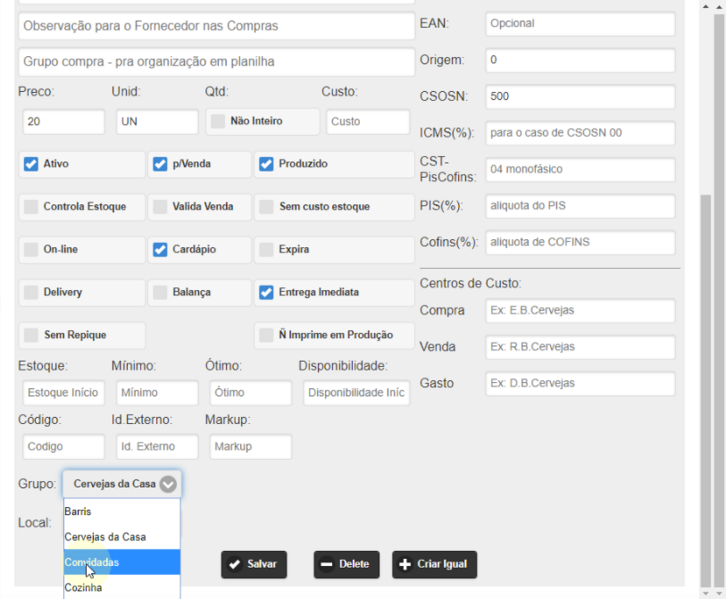Screen dimensions: 726x599
Task: Click the Unid field showing UN
Action: 157,122
